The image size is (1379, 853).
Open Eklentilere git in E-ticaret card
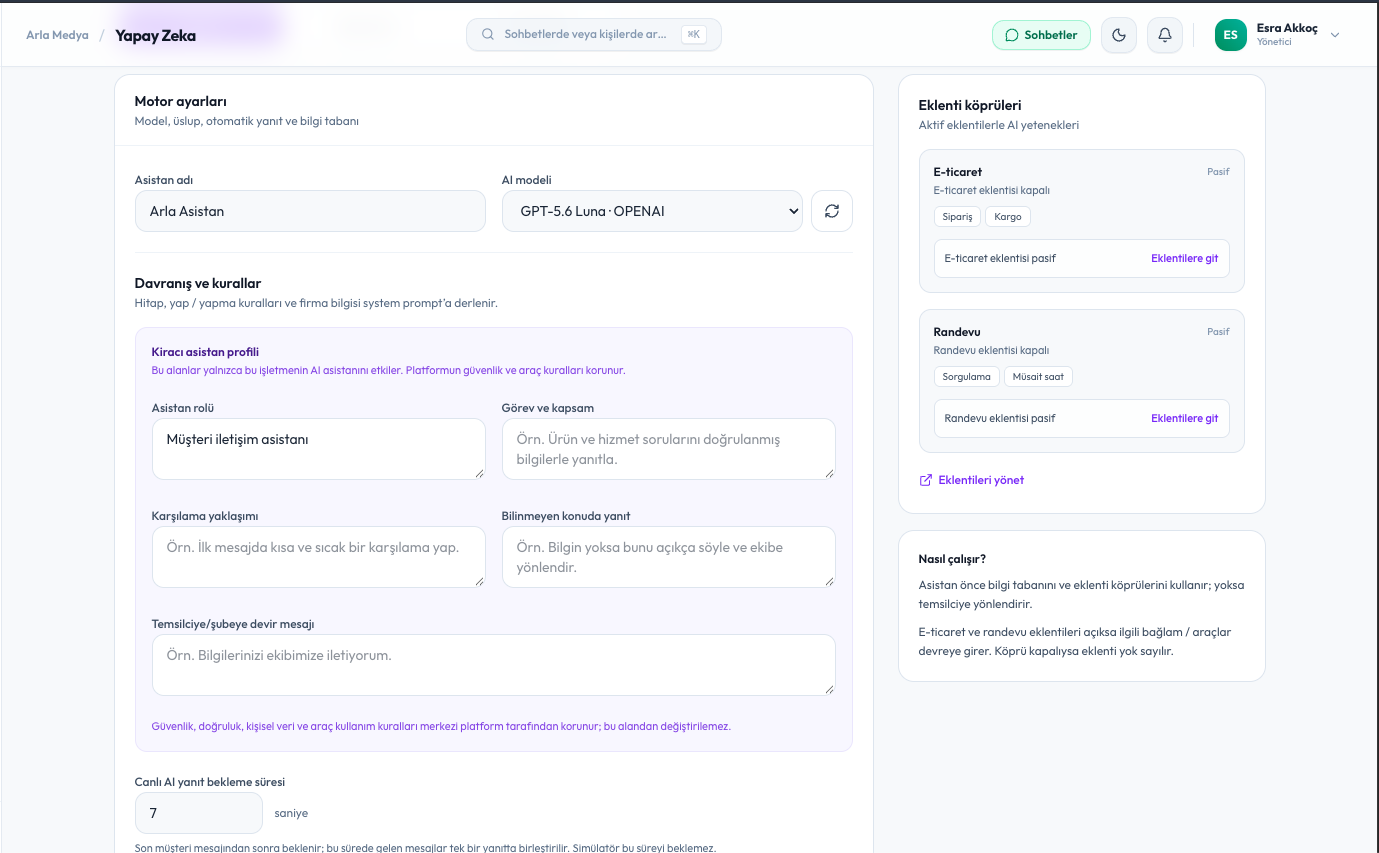tap(1184, 258)
